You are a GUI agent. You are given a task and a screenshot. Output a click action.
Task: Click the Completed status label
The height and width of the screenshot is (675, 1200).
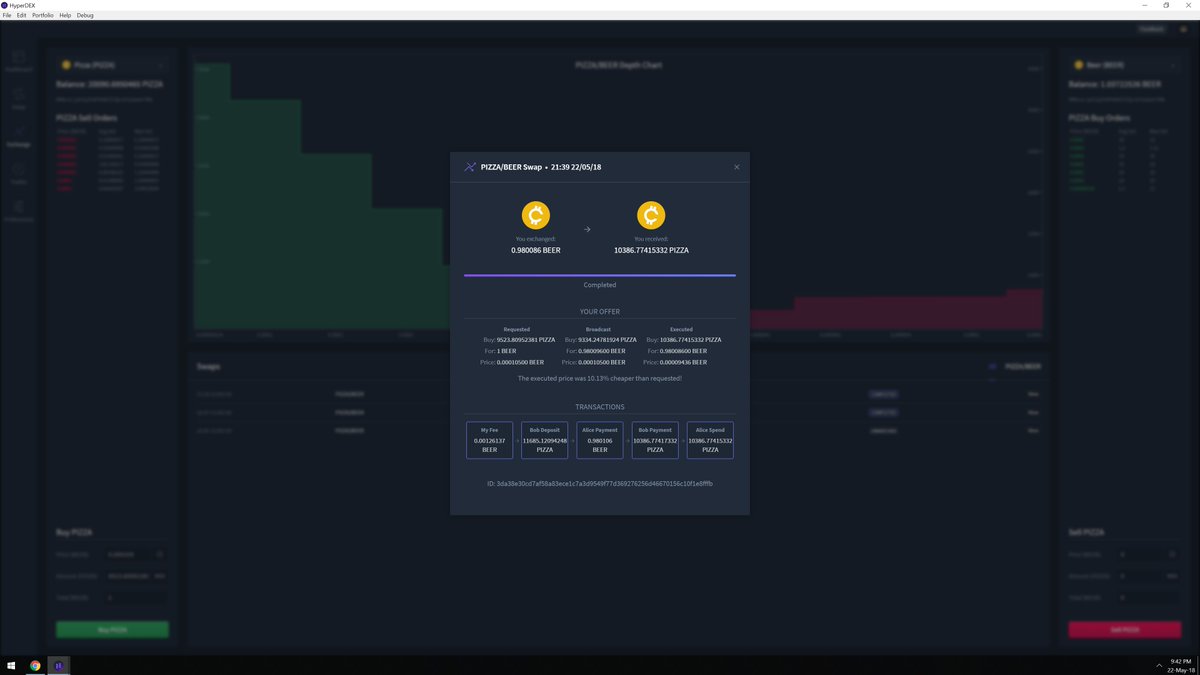click(600, 285)
